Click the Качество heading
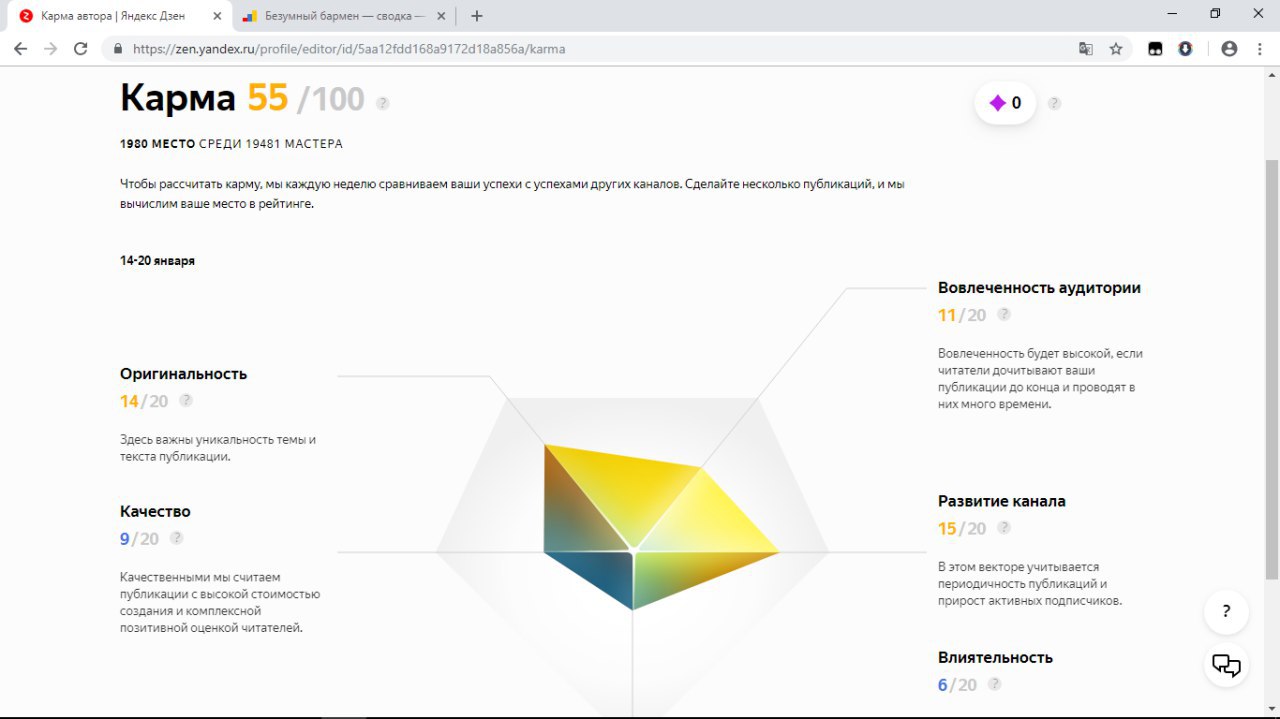Viewport: 1280px width, 719px height. pos(155,512)
